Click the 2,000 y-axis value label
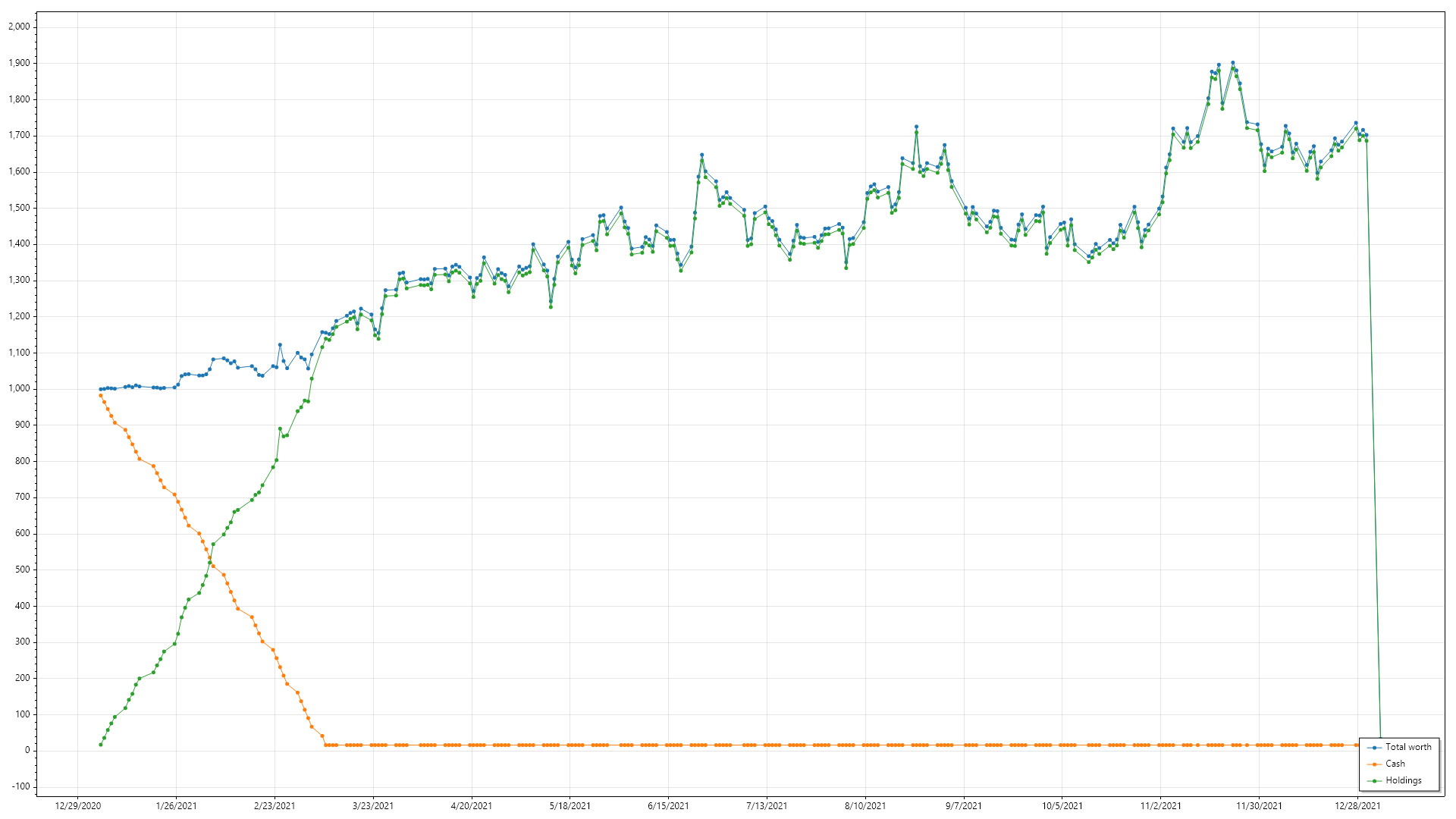 click(19, 27)
